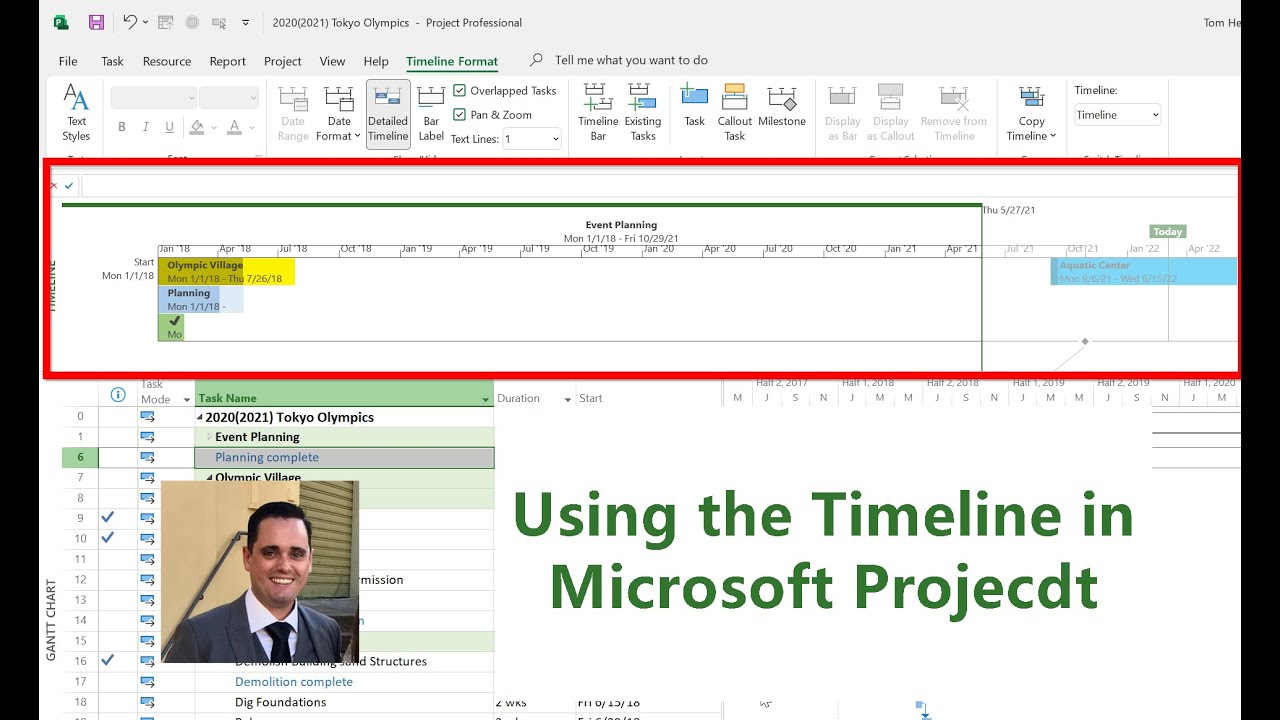Click the Undo arrow icon

(x=130, y=22)
